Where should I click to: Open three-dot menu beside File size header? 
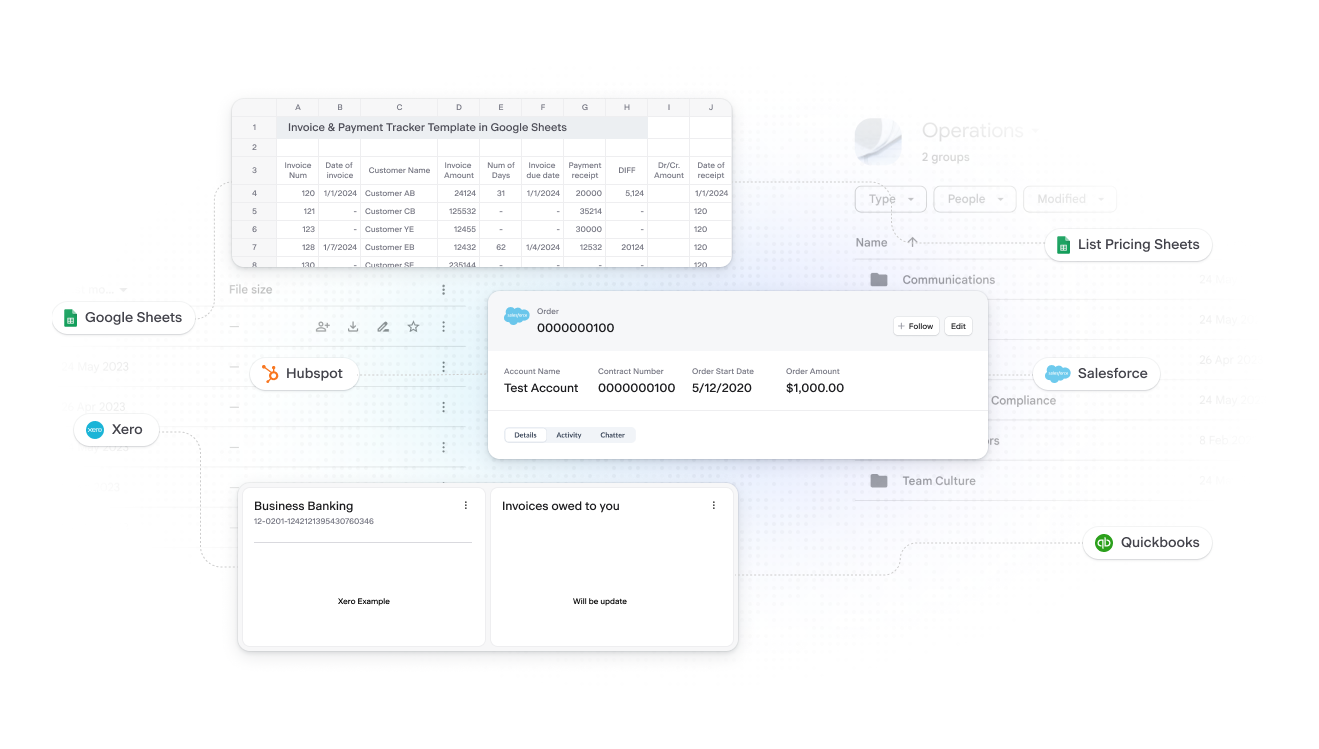(x=444, y=290)
